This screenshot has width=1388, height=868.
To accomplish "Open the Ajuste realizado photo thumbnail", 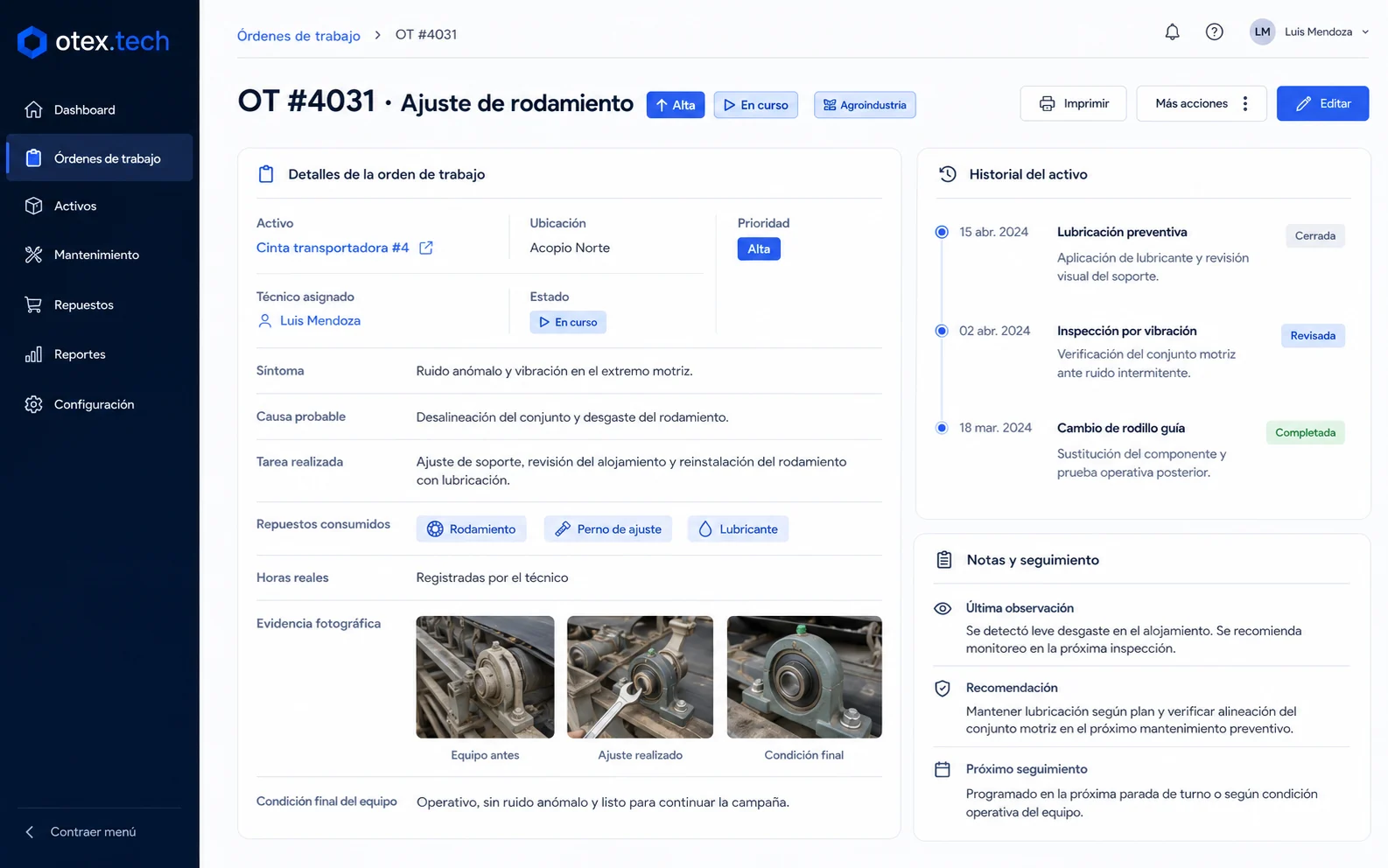I will tap(640, 677).
